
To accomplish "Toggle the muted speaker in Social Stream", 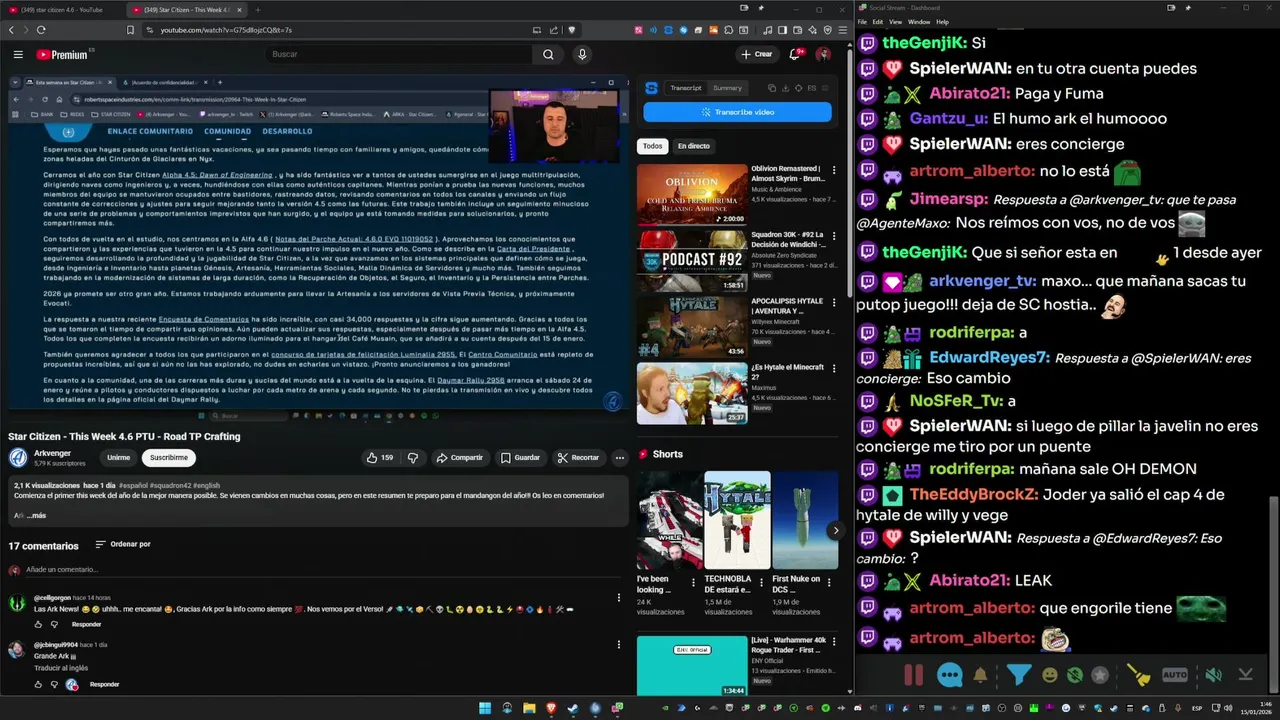I will (1213, 675).
